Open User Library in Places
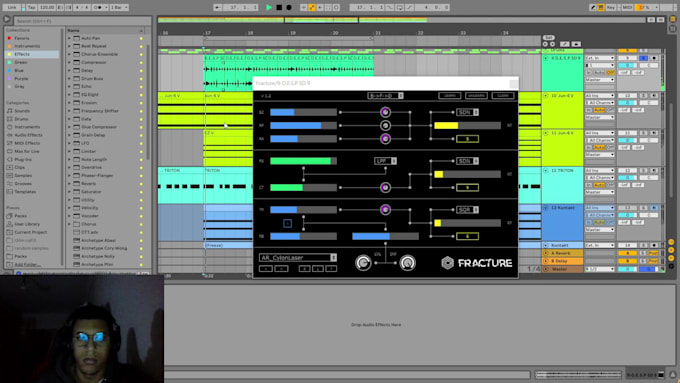Image resolution: width=680 pixels, height=383 pixels. pyautogui.click(x=27, y=224)
